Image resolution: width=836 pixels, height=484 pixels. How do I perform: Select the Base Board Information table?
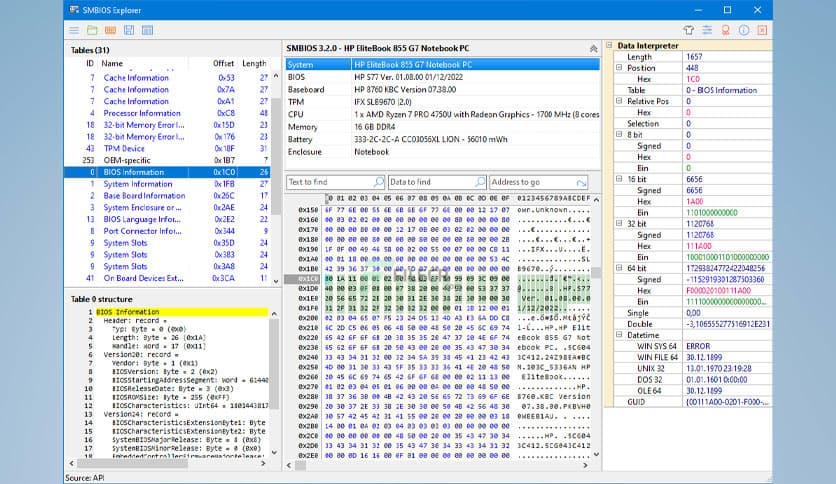[x=167, y=196]
